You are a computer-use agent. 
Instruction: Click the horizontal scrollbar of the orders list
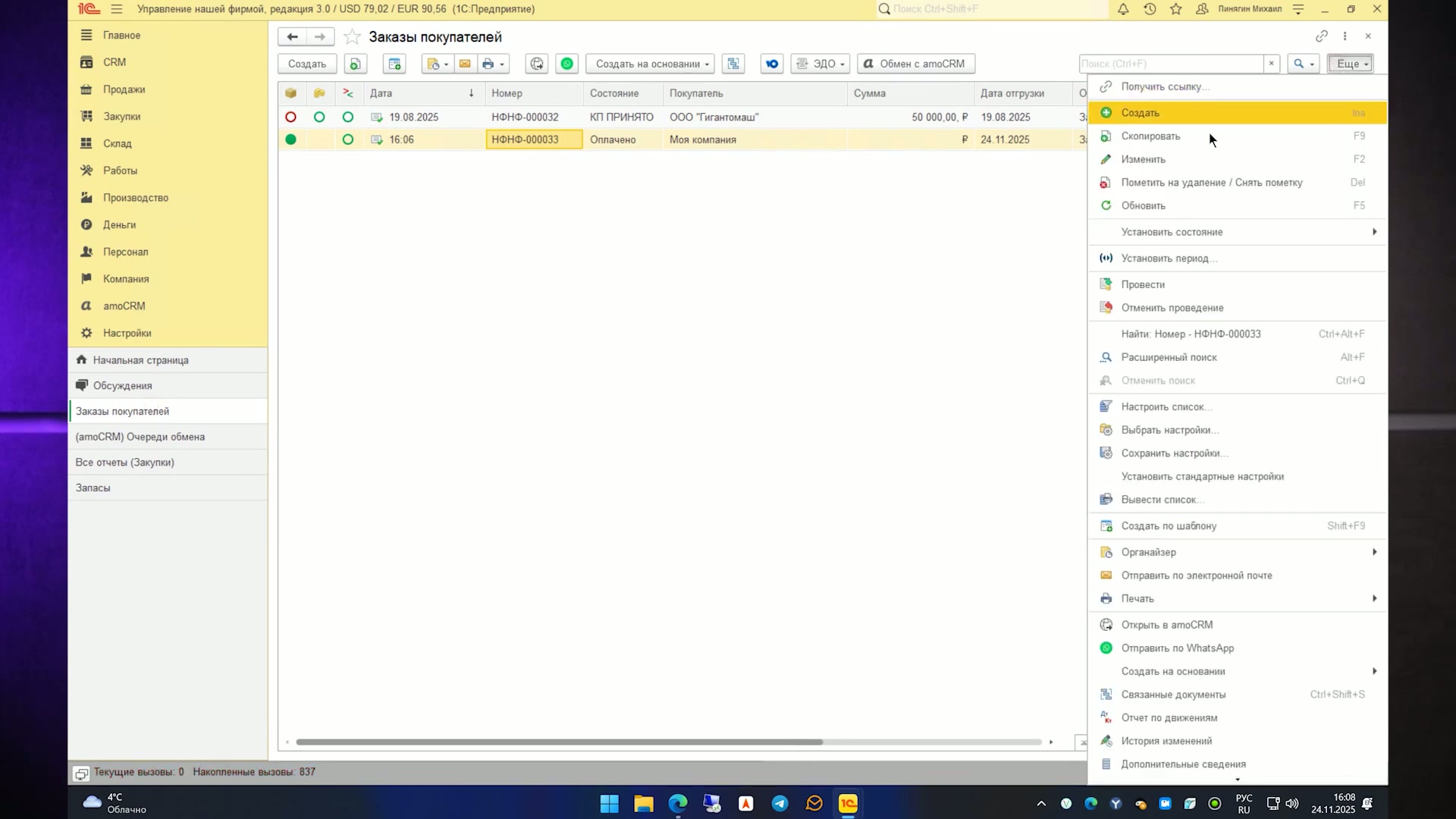(559, 742)
